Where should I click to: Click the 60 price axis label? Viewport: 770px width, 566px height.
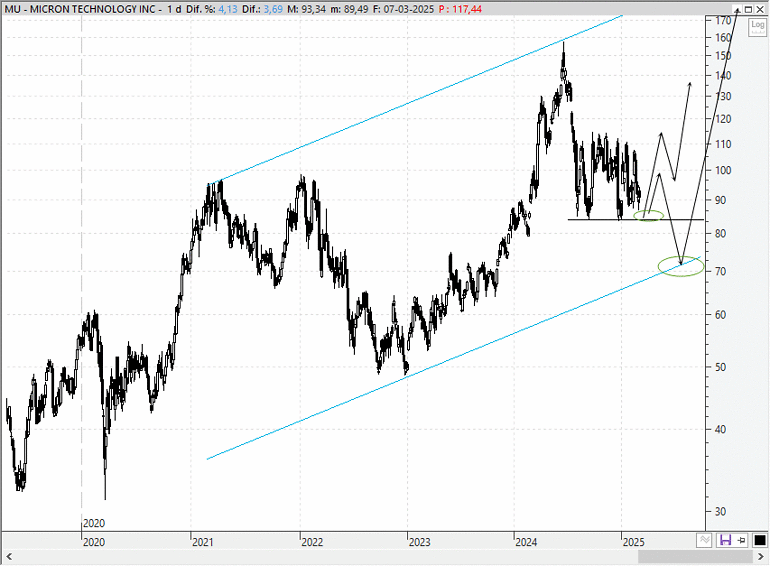click(x=720, y=315)
